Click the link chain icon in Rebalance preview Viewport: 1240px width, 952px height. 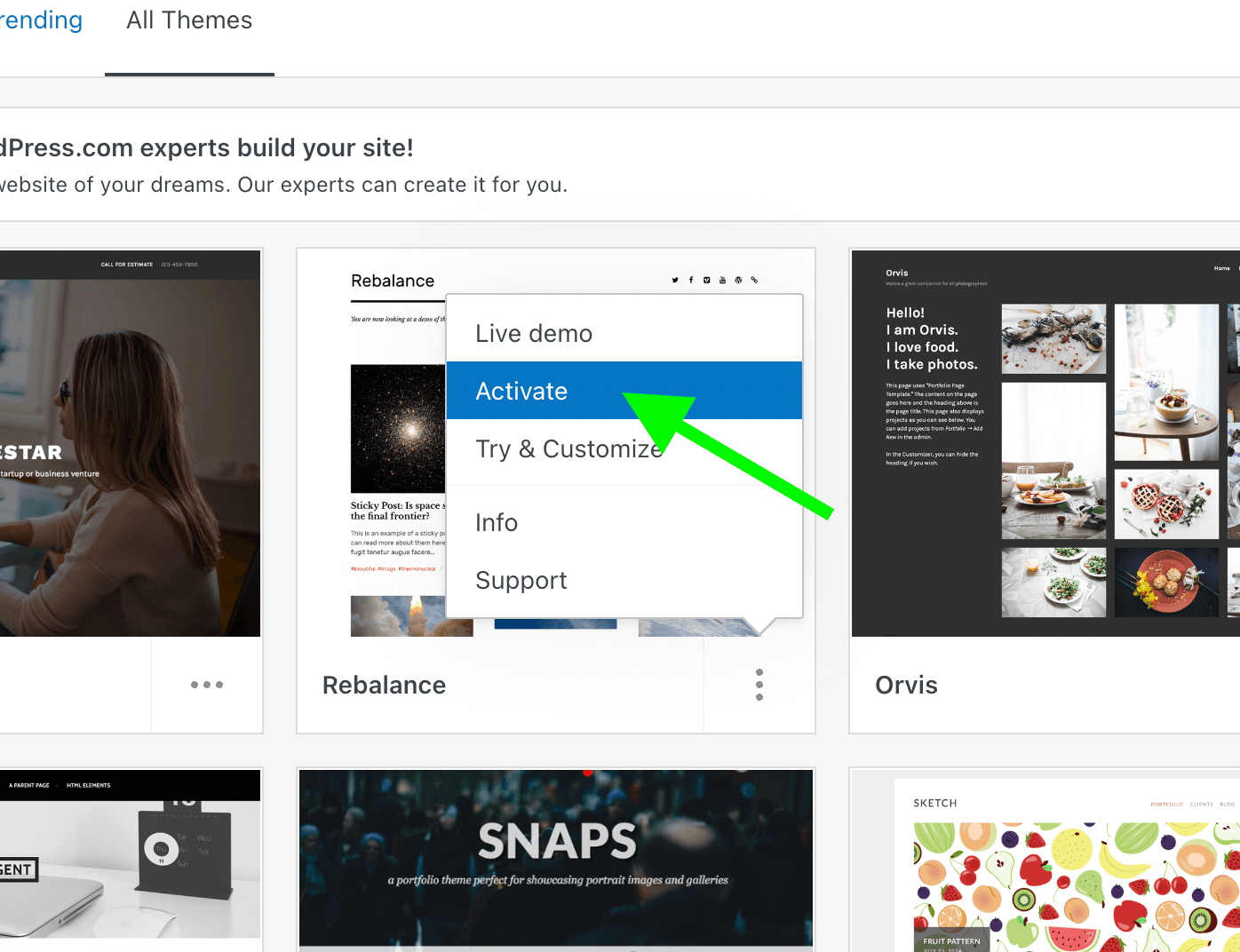click(x=754, y=280)
